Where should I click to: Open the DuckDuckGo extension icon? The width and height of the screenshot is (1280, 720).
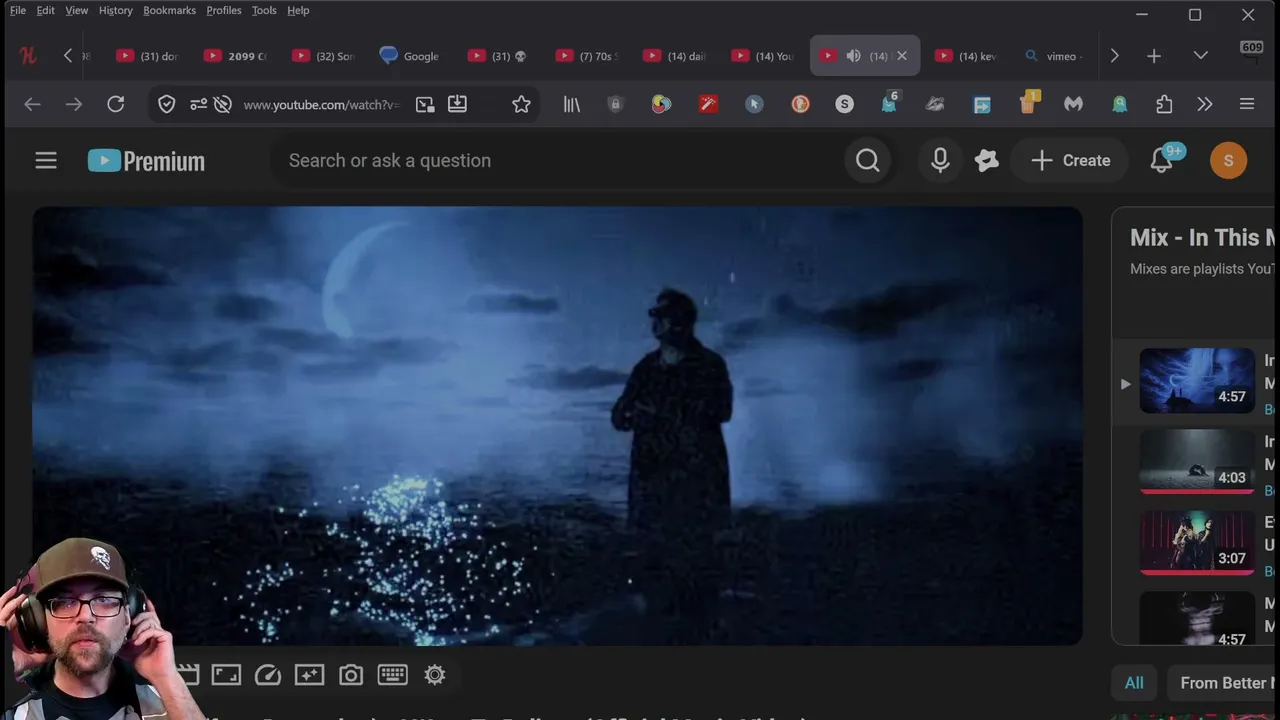(800, 104)
